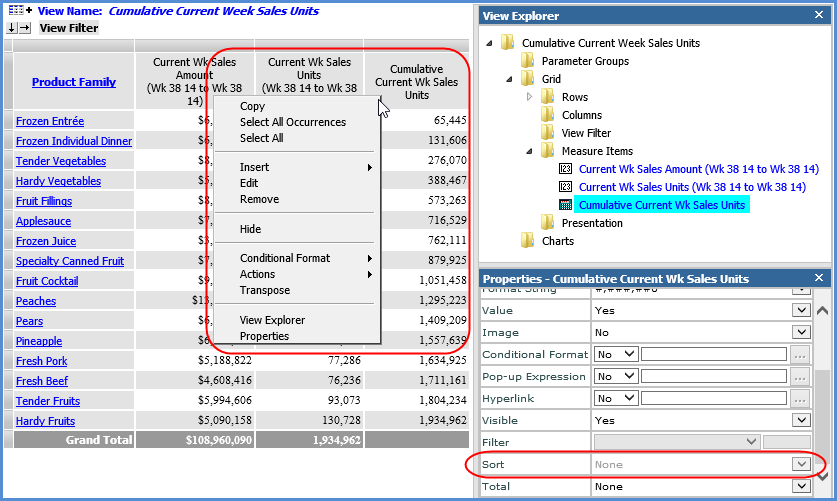Collapse the Grid folder node

pyautogui.click(x=508, y=79)
